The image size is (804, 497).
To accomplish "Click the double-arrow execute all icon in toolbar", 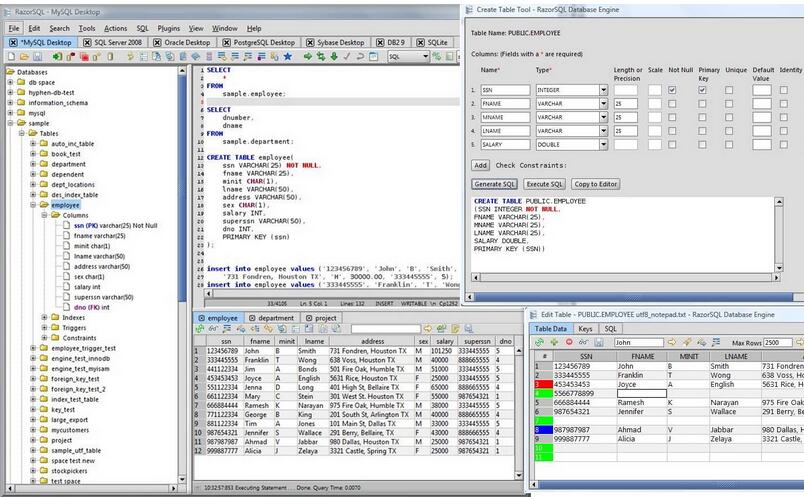I will point(321,56).
